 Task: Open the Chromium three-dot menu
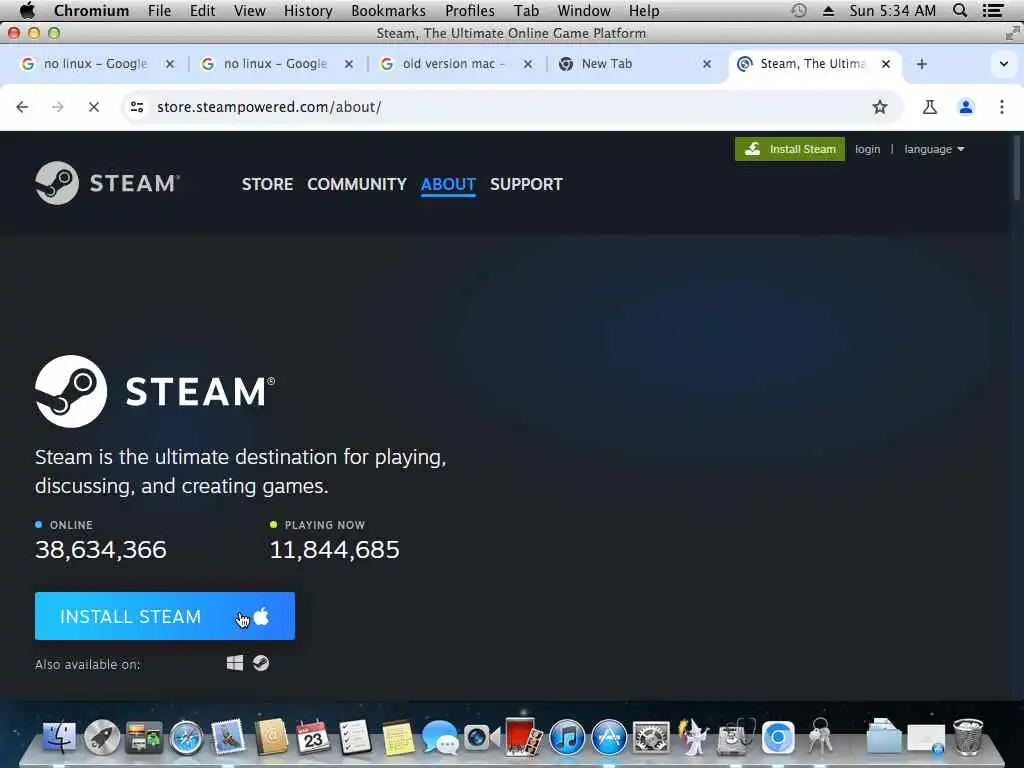[1002, 106]
